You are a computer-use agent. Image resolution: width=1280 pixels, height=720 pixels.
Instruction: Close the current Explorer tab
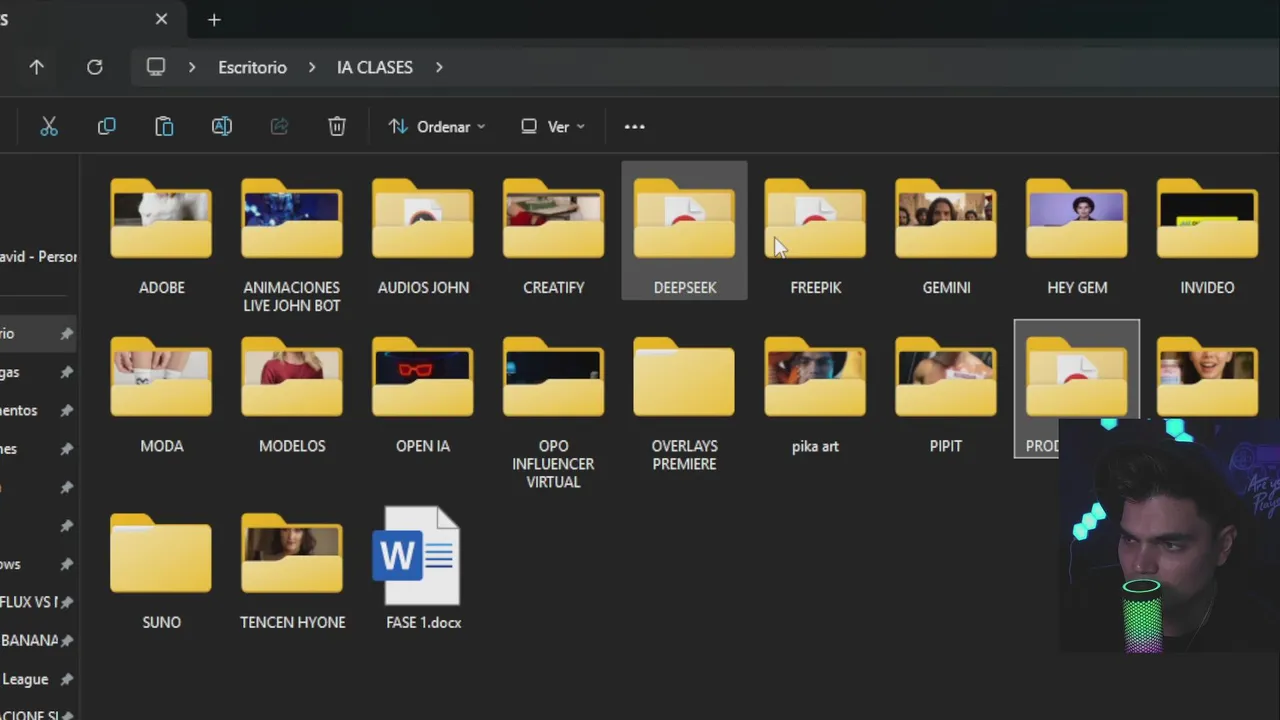[x=161, y=19]
